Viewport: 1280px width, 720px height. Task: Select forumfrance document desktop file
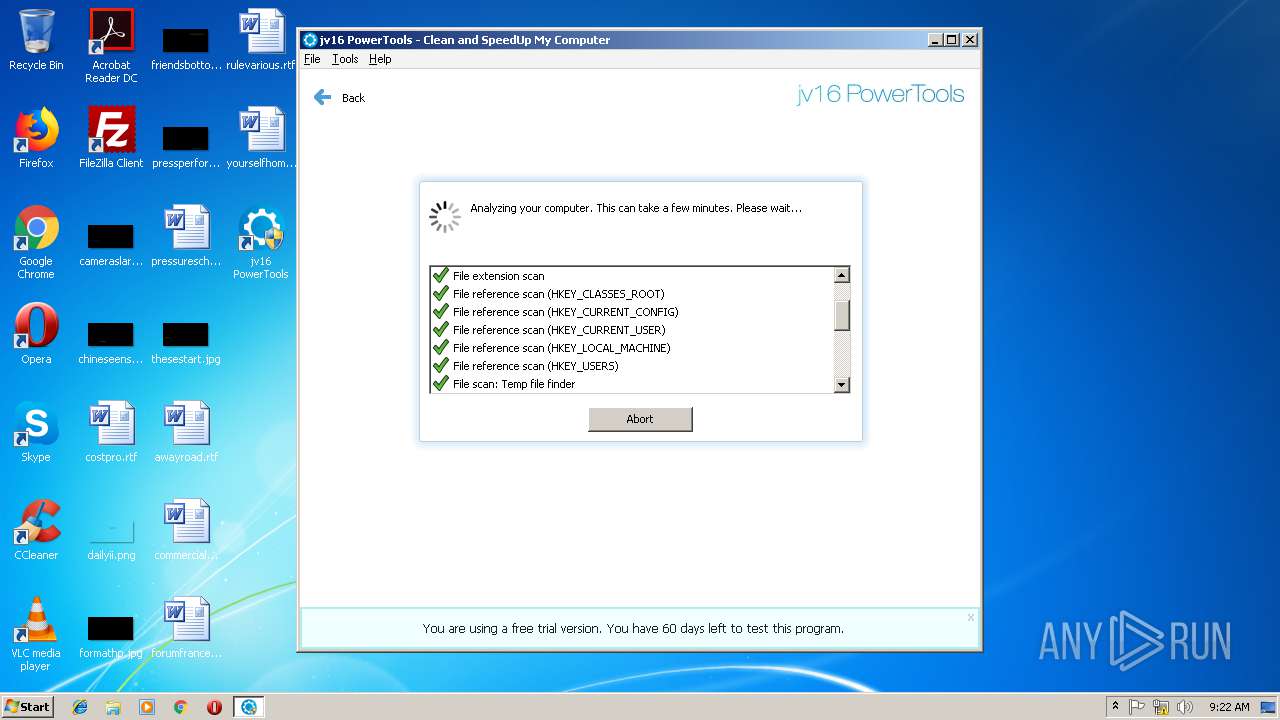186,628
